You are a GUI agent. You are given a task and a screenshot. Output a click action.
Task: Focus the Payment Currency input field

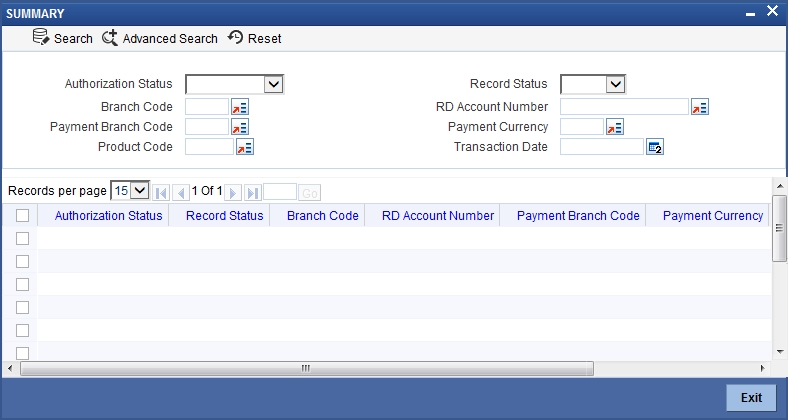pyautogui.click(x=582, y=127)
